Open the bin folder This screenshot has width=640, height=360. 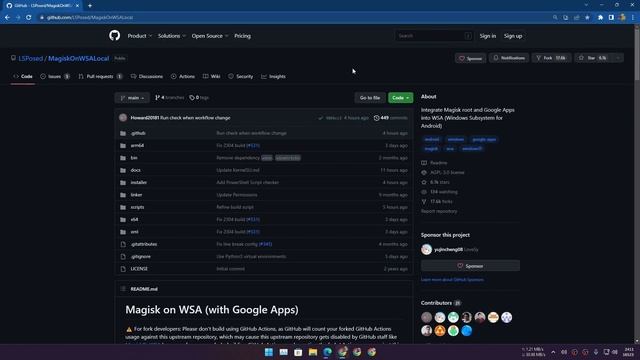(x=134, y=158)
